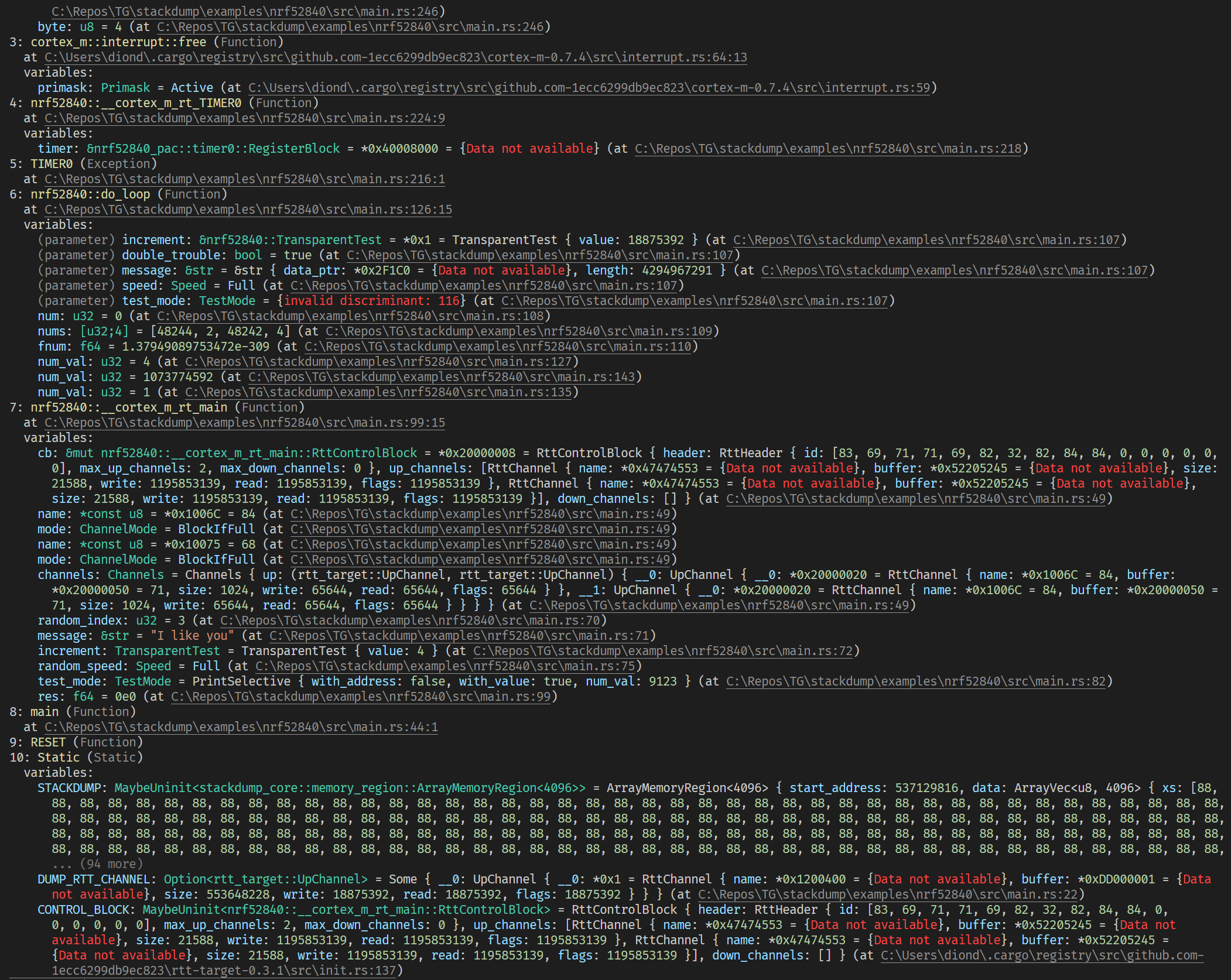Open main.rs:82 link for test_mode variable

click(917, 681)
